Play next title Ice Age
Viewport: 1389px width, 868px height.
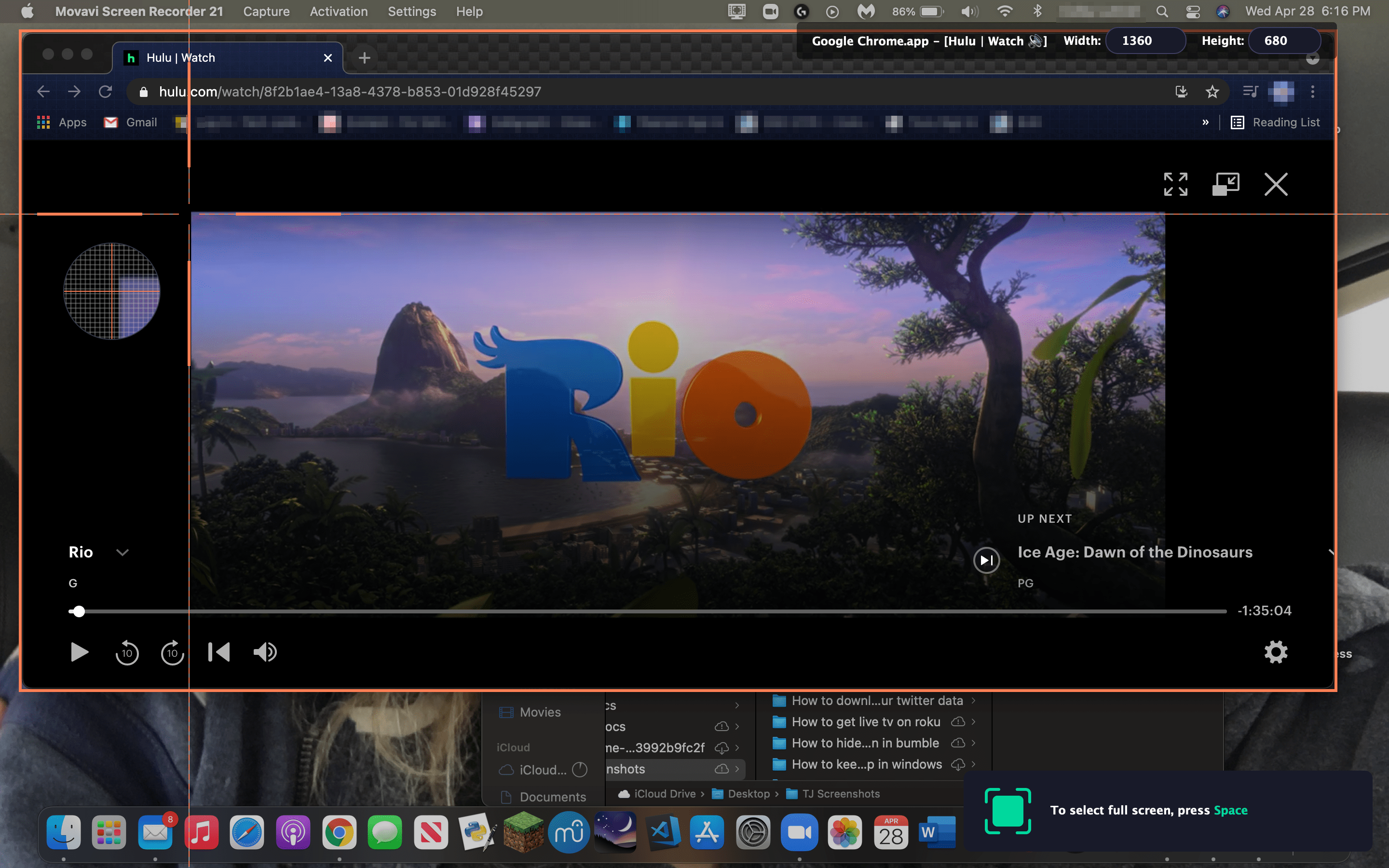coord(987,560)
